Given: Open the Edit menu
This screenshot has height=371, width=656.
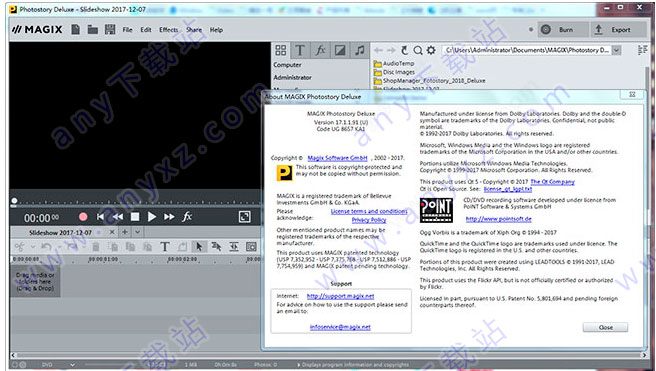Looking at the screenshot, I should point(146,30).
